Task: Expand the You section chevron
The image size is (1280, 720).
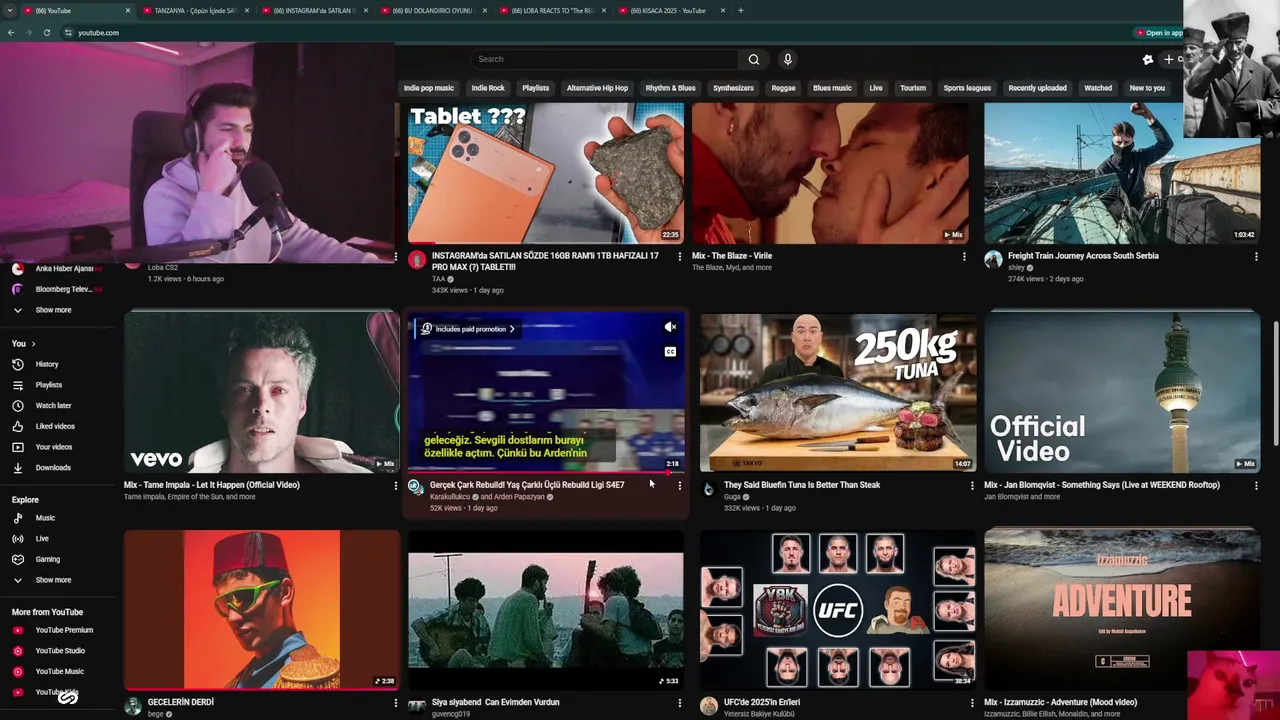Action: (33, 344)
